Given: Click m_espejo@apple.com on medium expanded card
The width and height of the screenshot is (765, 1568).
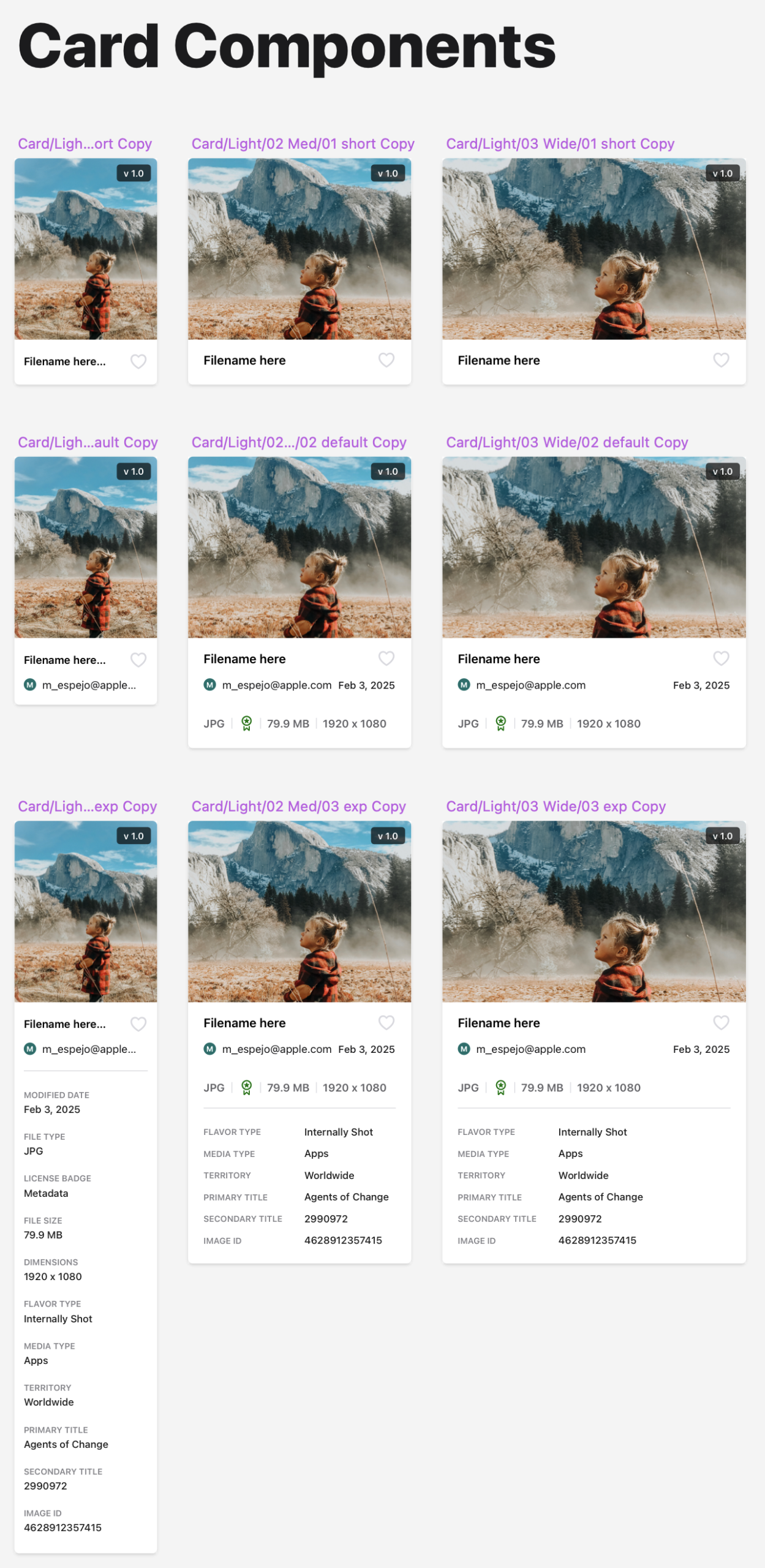Looking at the screenshot, I should pos(276,1049).
